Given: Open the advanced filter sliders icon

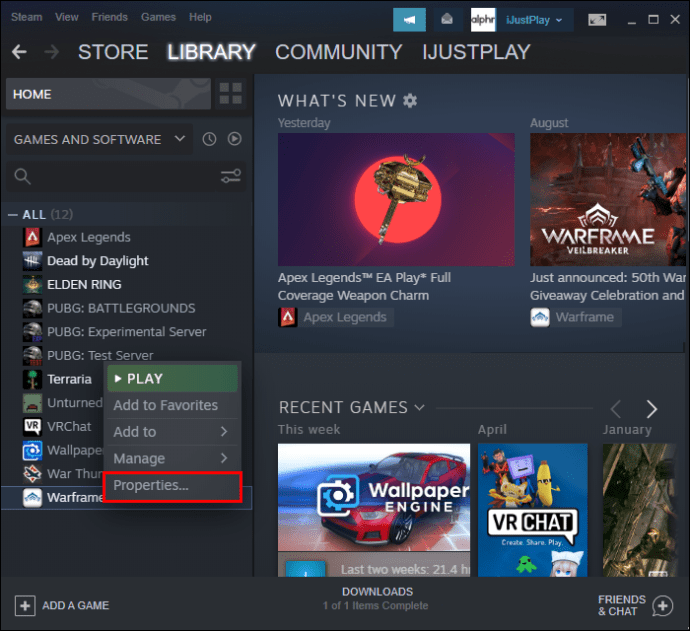Looking at the screenshot, I should (x=231, y=176).
